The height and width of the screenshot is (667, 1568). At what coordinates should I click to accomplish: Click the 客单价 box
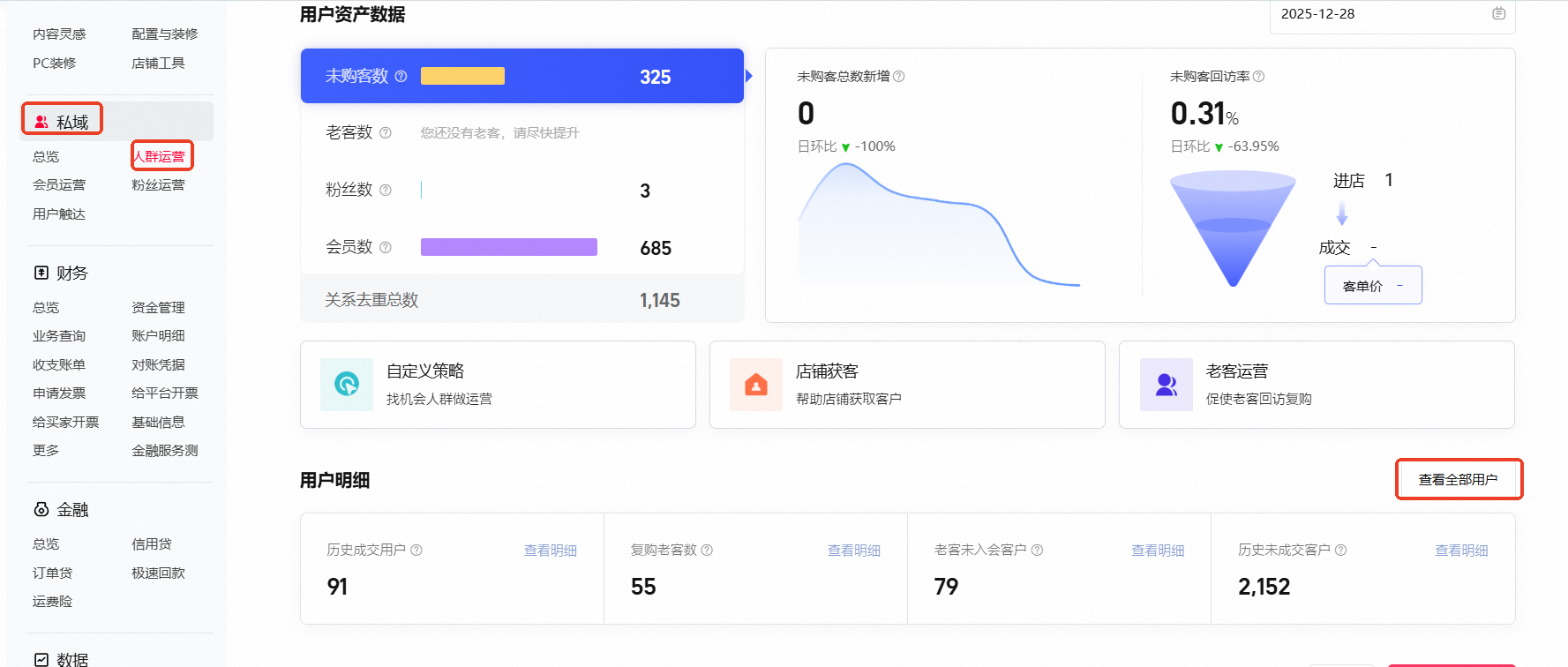click(1373, 286)
